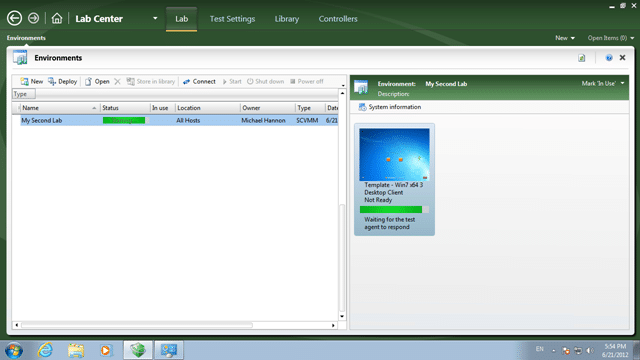Image resolution: width=640 pixels, height=360 pixels.
Task: Click Shut down toolbar button
Action: [x=265, y=82]
